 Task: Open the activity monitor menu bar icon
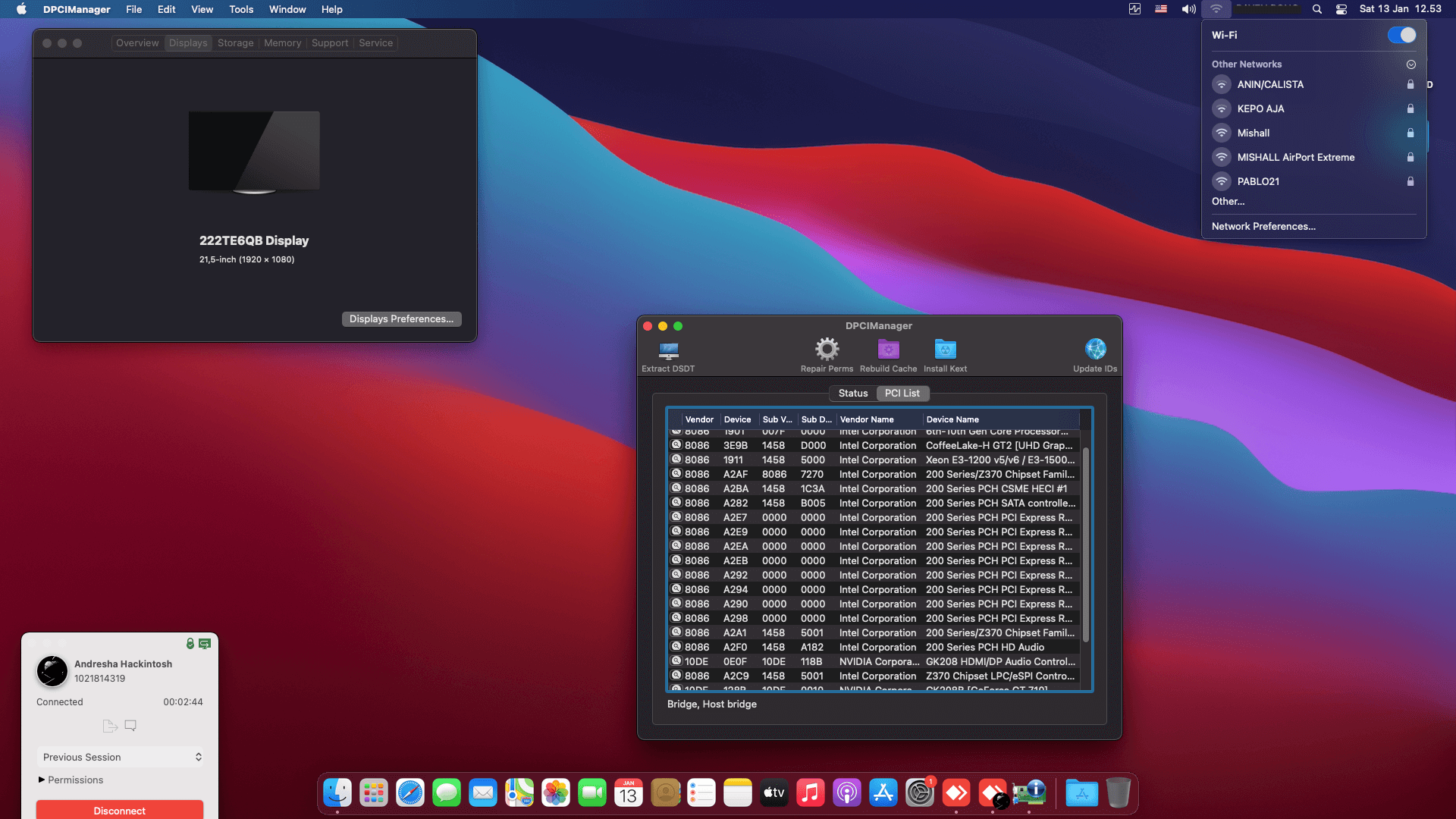[1134, 9]
